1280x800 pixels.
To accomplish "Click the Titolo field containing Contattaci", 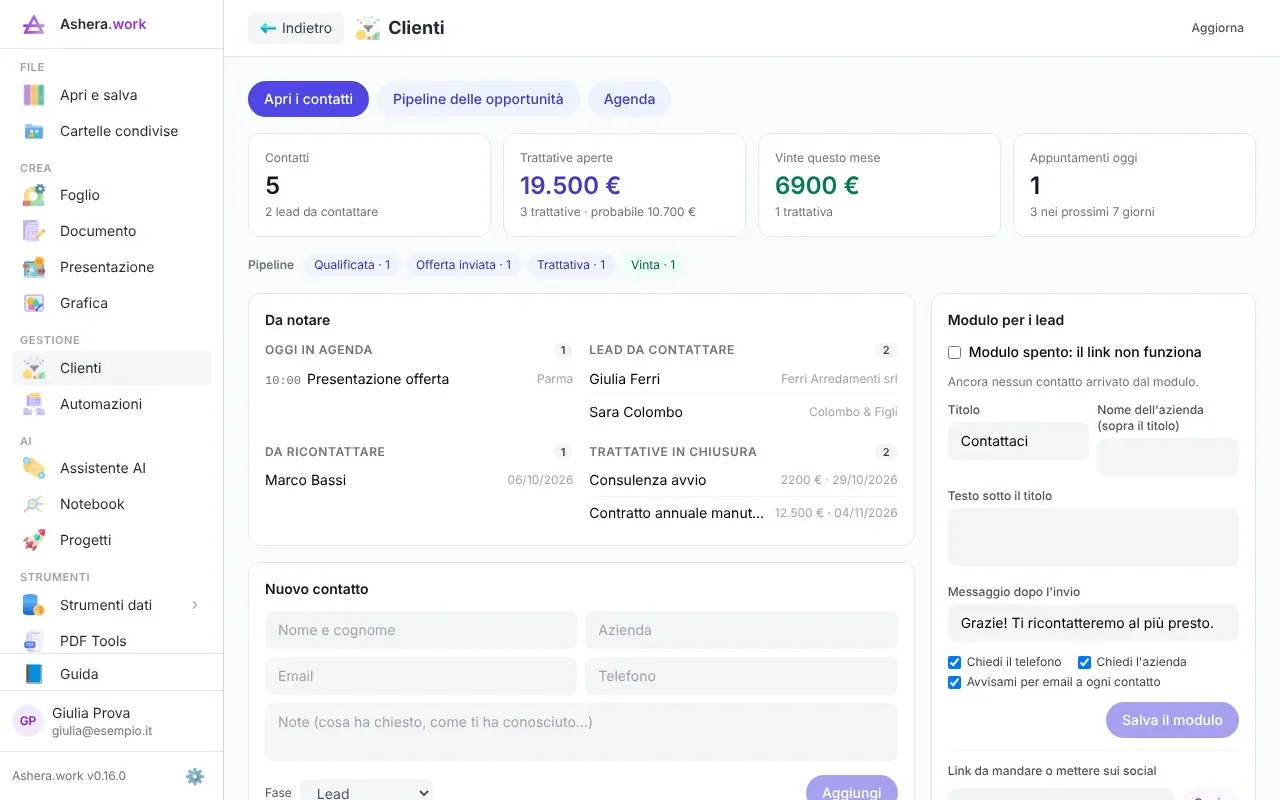I will coord(1018,441).
